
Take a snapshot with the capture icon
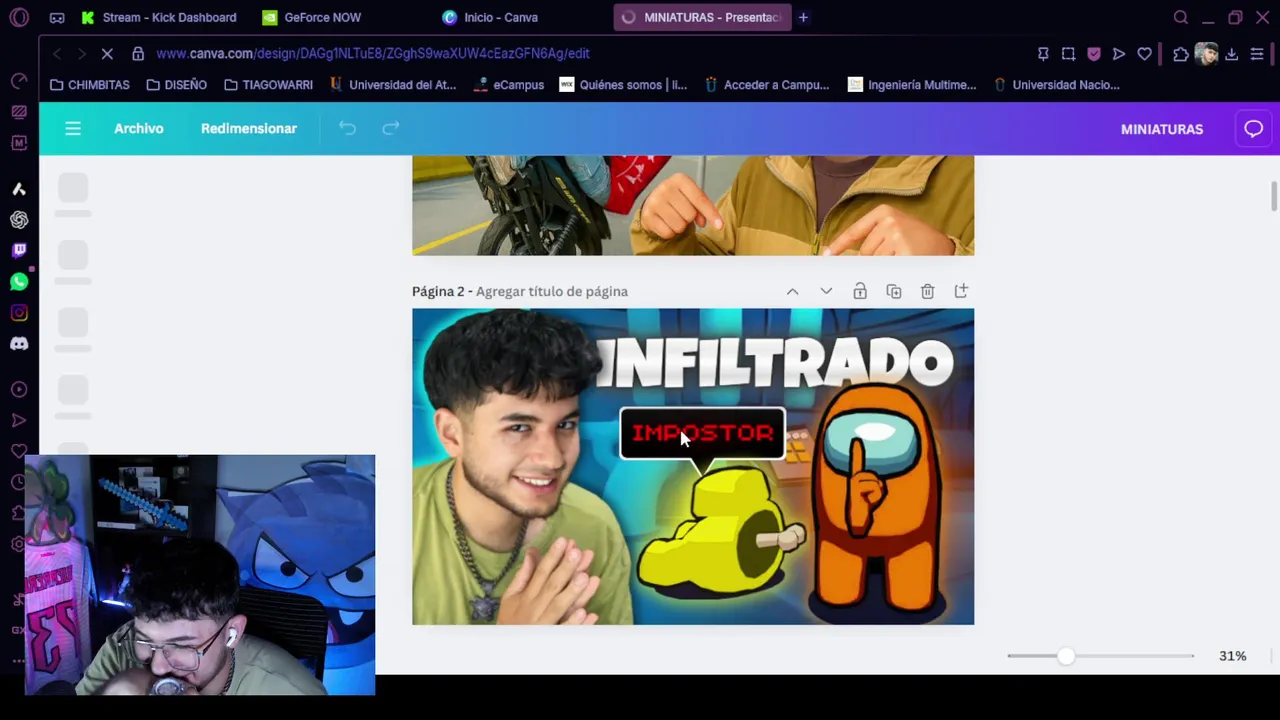tap(1068, 54)
